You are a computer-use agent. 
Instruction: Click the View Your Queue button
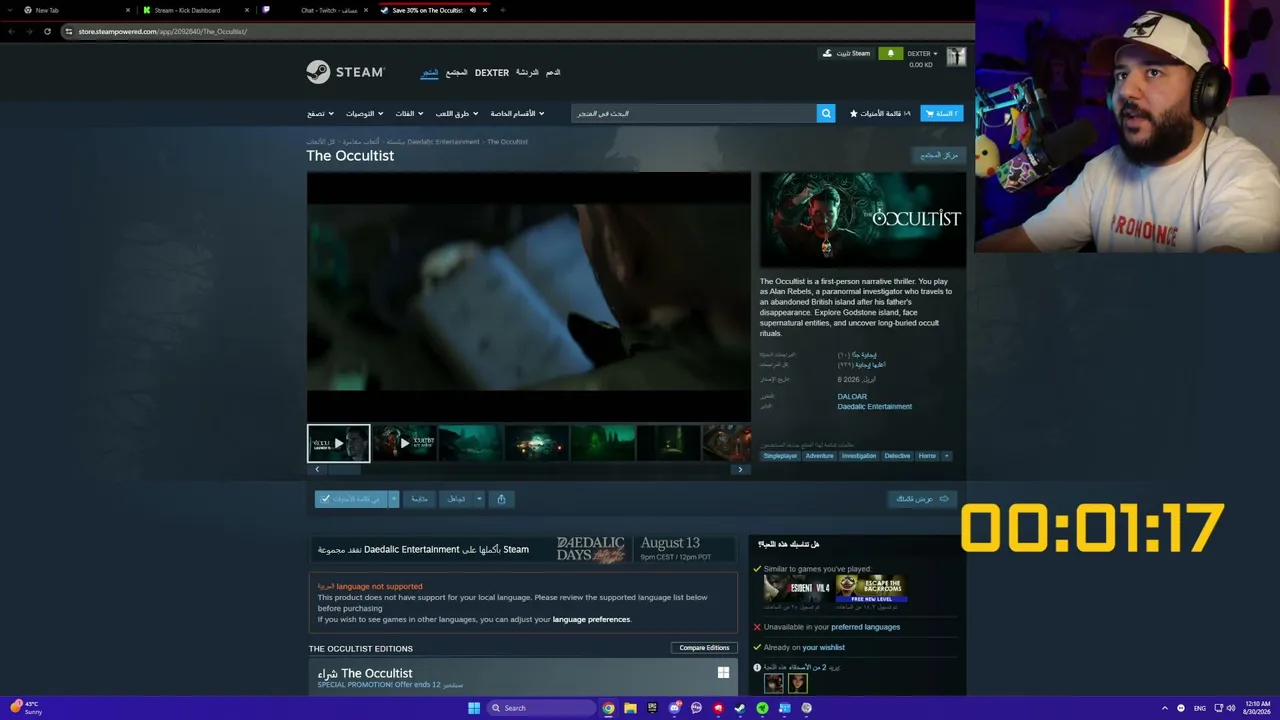pos(922,499)
